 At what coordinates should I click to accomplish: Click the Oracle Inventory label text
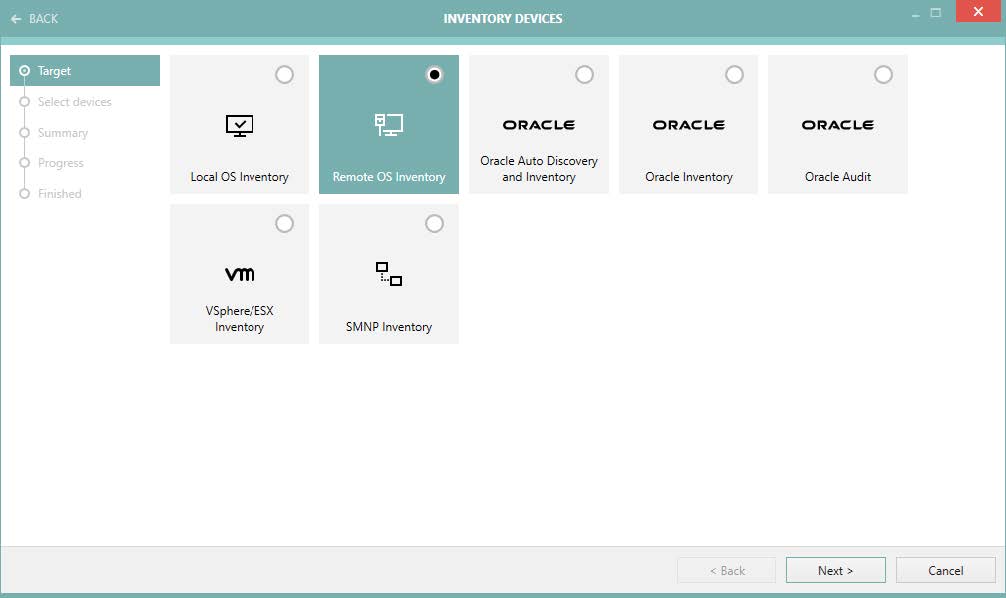click(x=688, y=177)
